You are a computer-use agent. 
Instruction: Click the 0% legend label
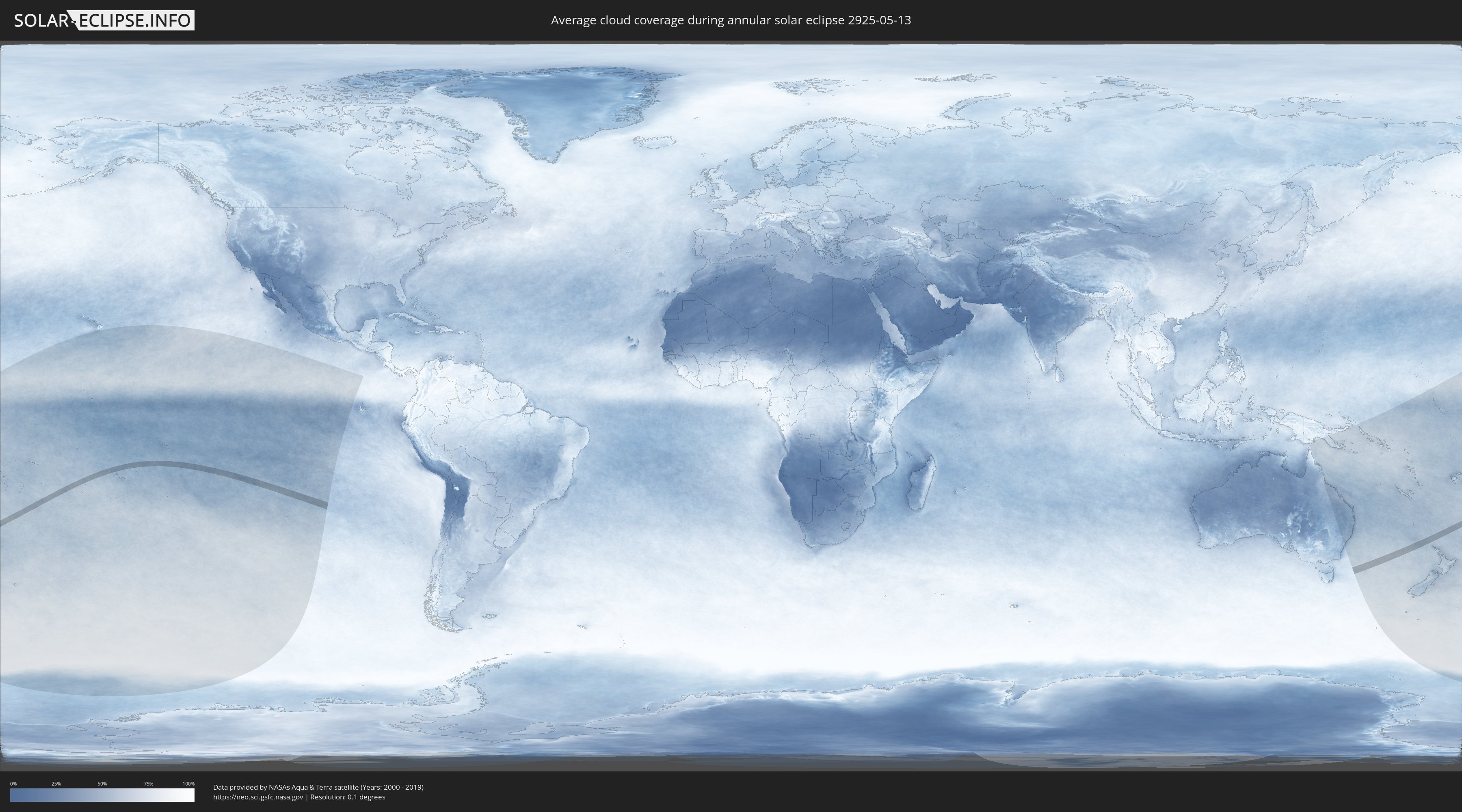pyautogui.click(x=13, y=784)
